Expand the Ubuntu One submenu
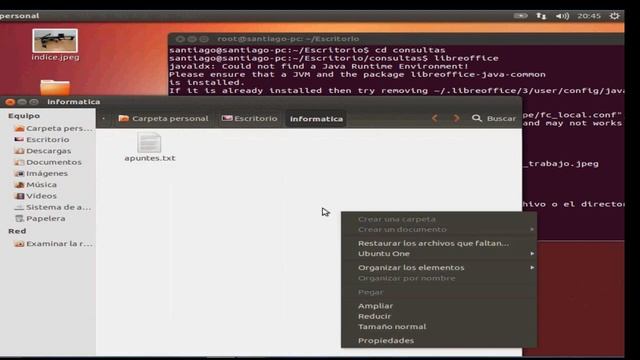This screenshot has height=360, width=640. 439,253
